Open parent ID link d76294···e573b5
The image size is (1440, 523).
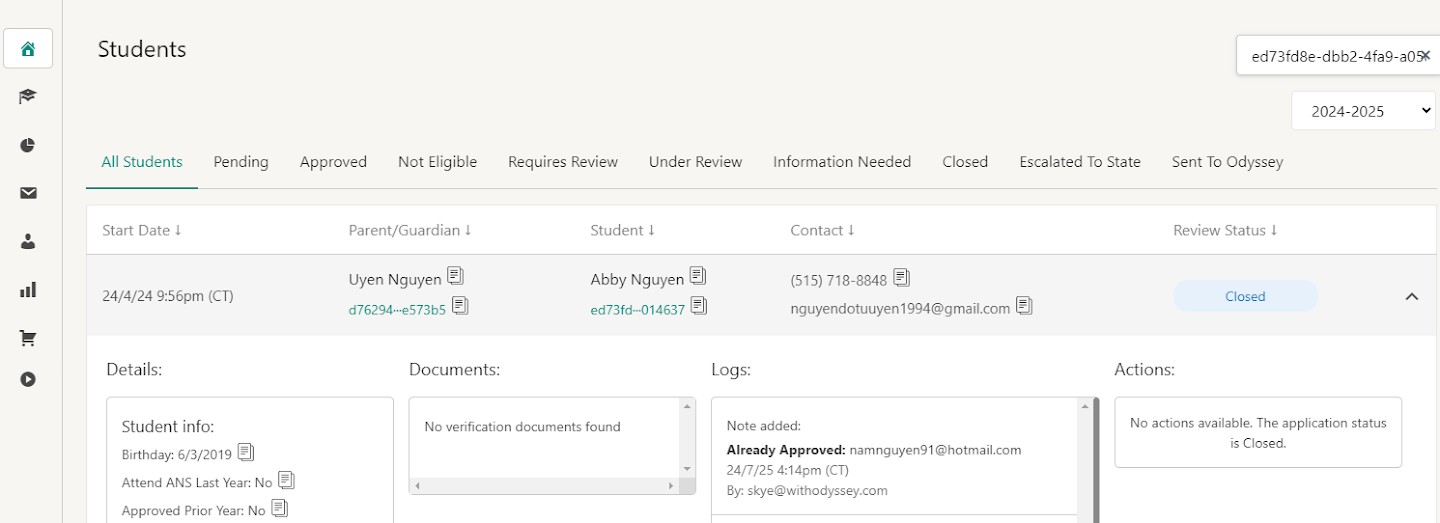(397, 310)
